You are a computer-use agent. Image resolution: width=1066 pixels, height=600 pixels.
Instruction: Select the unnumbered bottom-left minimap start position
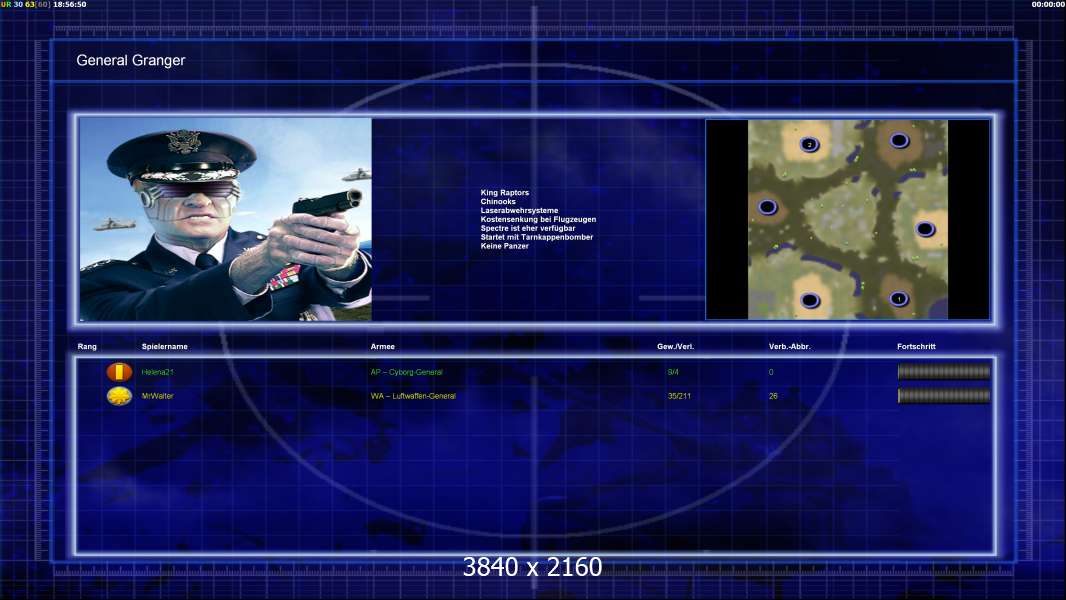click(x=810, y=300)
